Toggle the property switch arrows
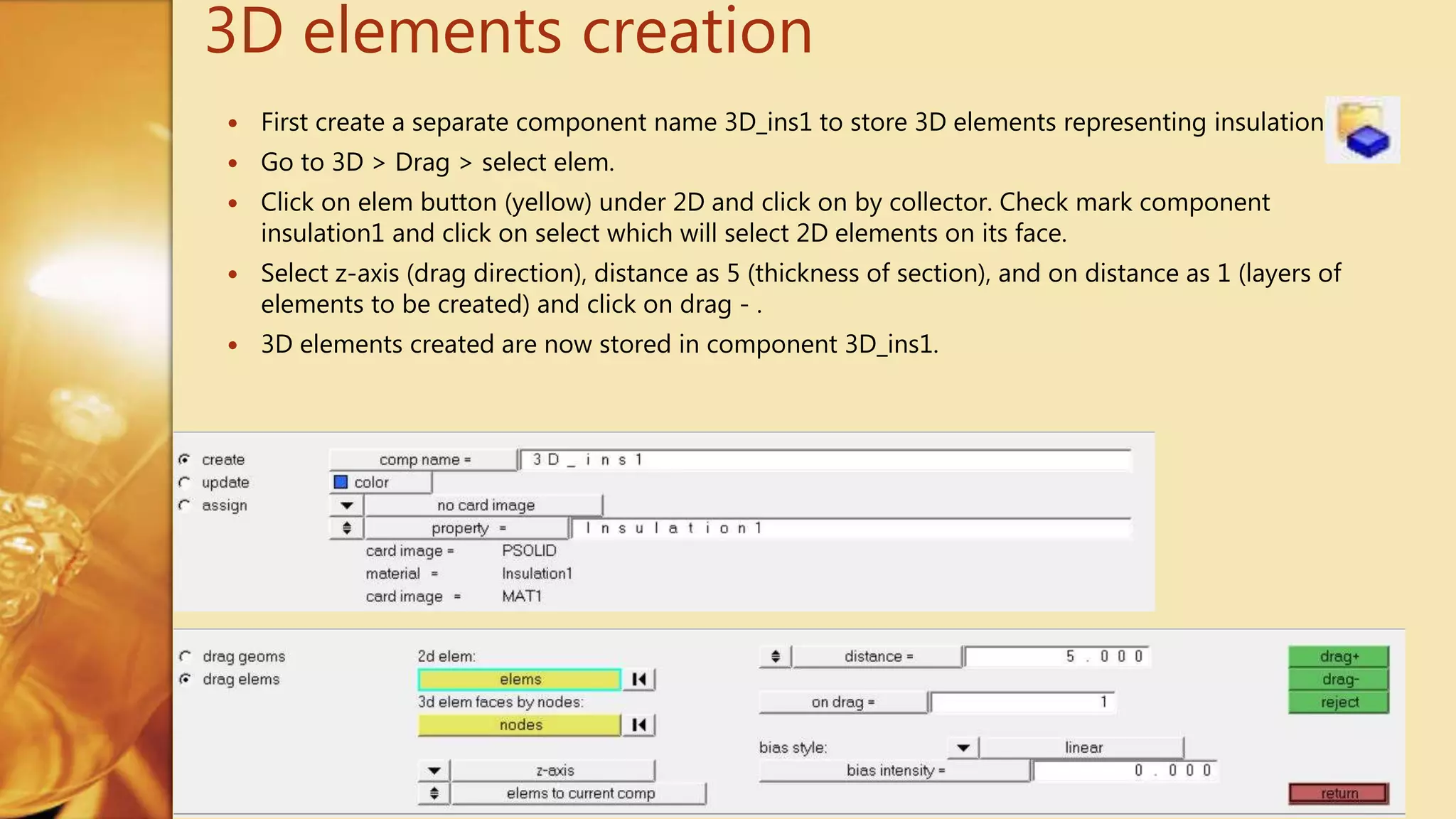The height and width of the screenshot is (819, 1456). pos(346,528)
